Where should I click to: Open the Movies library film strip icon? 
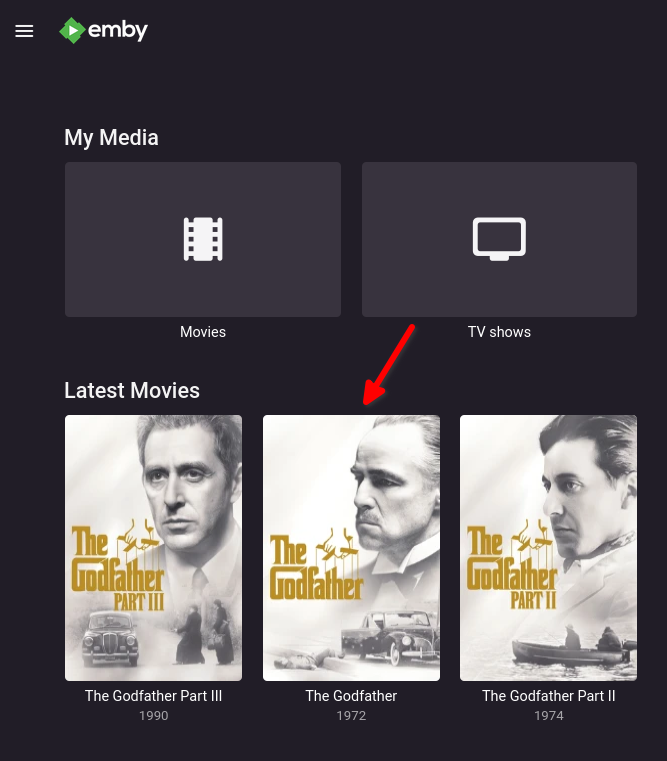(x=203, y=239)
